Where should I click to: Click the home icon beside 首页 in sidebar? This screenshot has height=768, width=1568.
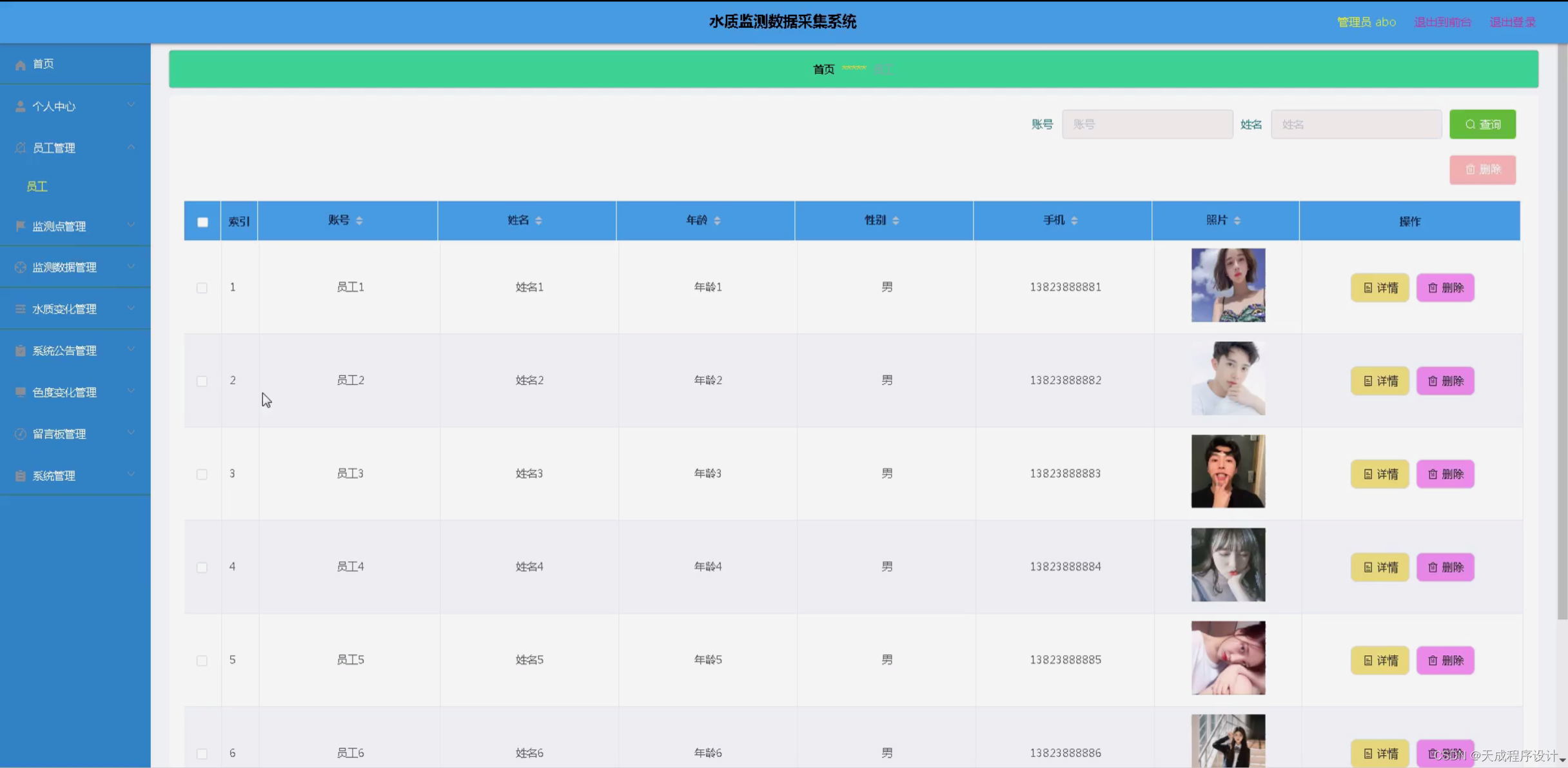21,64
